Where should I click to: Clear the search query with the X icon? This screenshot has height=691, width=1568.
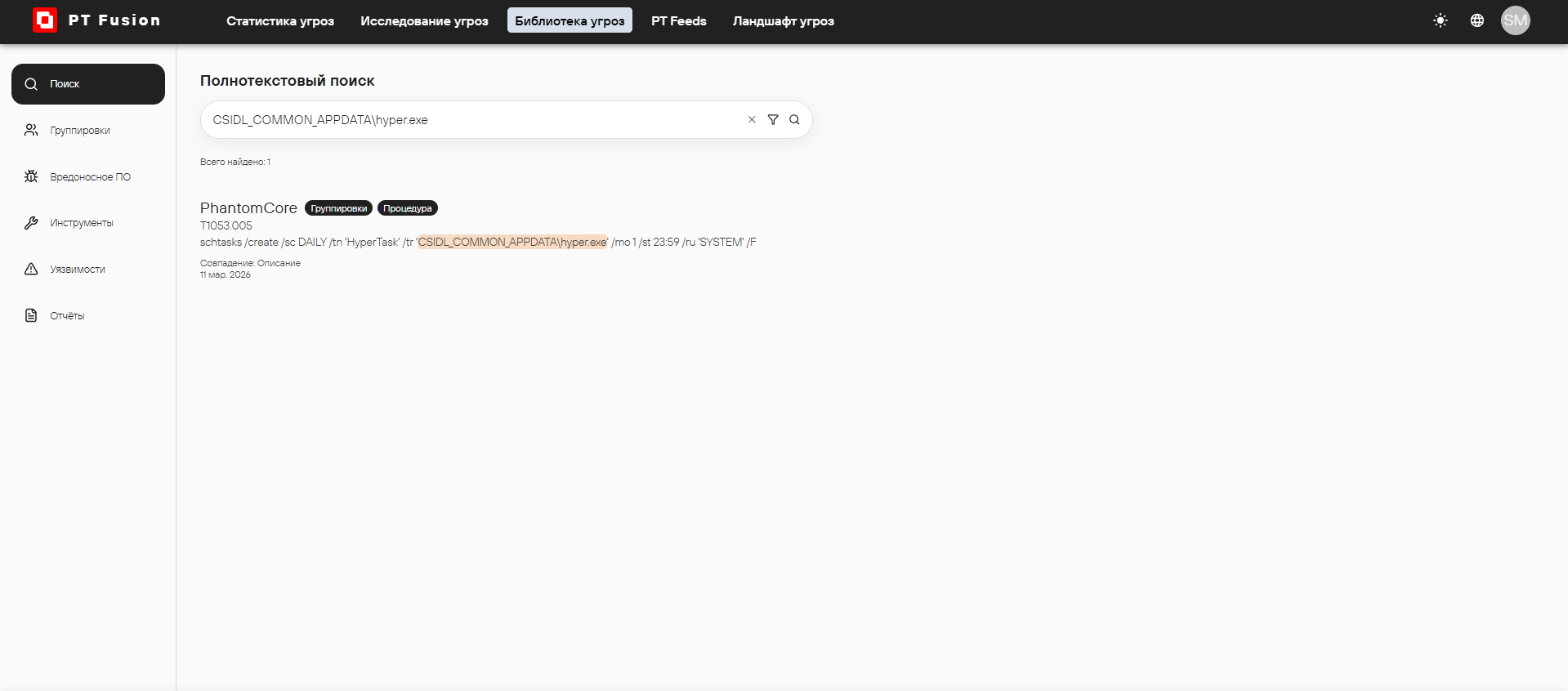[752, 120]
